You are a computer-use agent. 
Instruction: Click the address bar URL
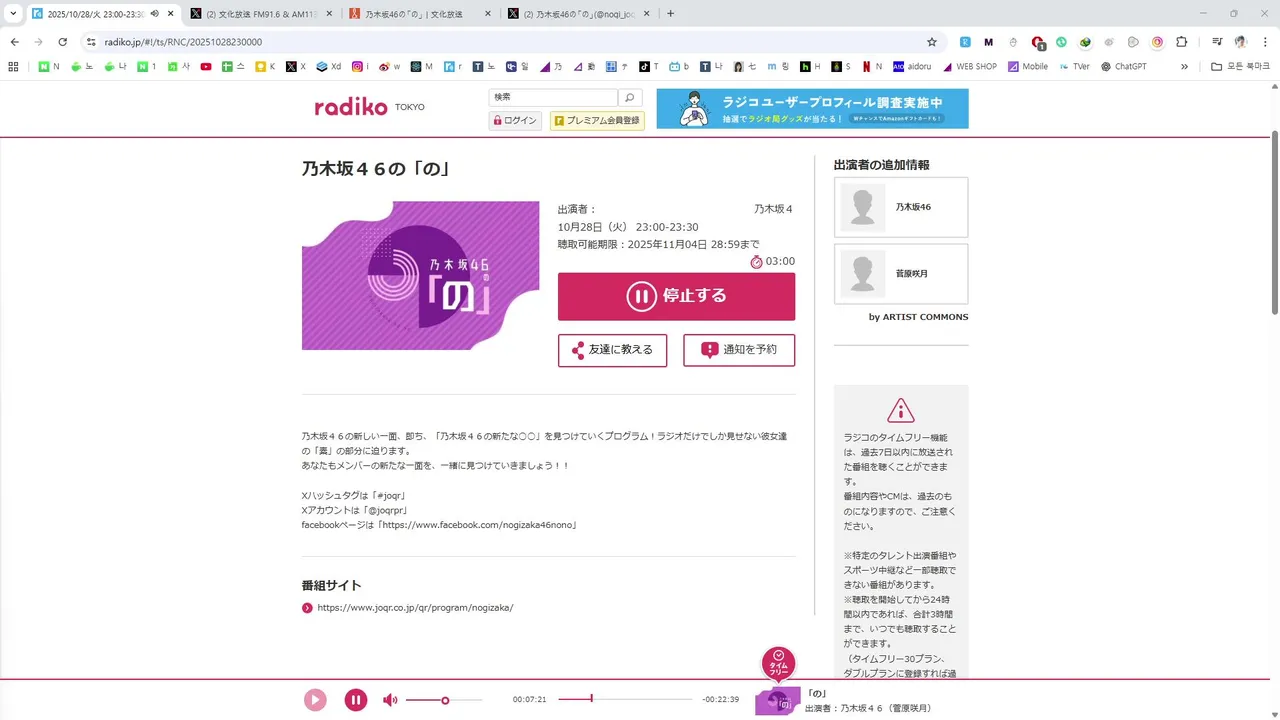[x=183, y=42]
